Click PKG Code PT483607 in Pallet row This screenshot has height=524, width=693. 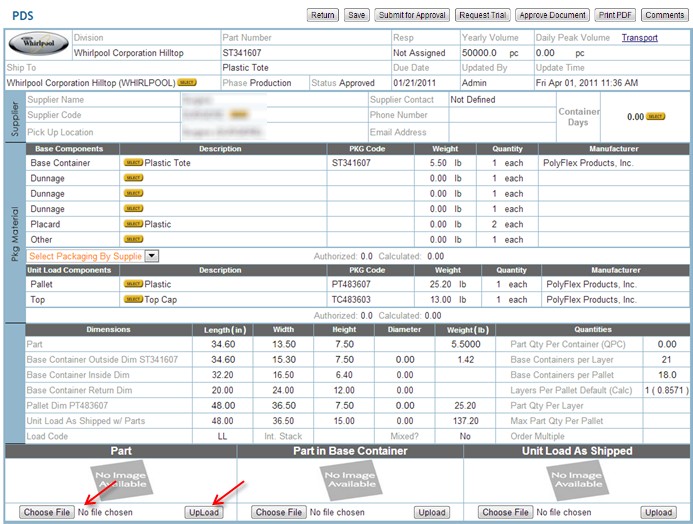[351, 285]
